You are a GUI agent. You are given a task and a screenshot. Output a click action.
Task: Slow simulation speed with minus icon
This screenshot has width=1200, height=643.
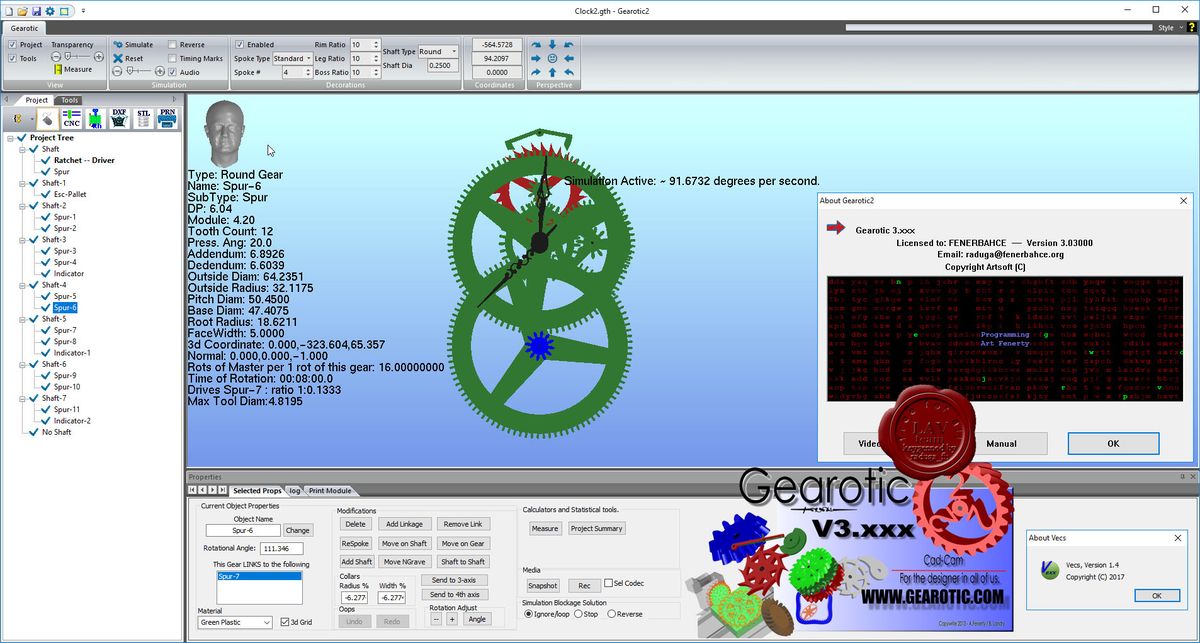[x=117, y=72]
